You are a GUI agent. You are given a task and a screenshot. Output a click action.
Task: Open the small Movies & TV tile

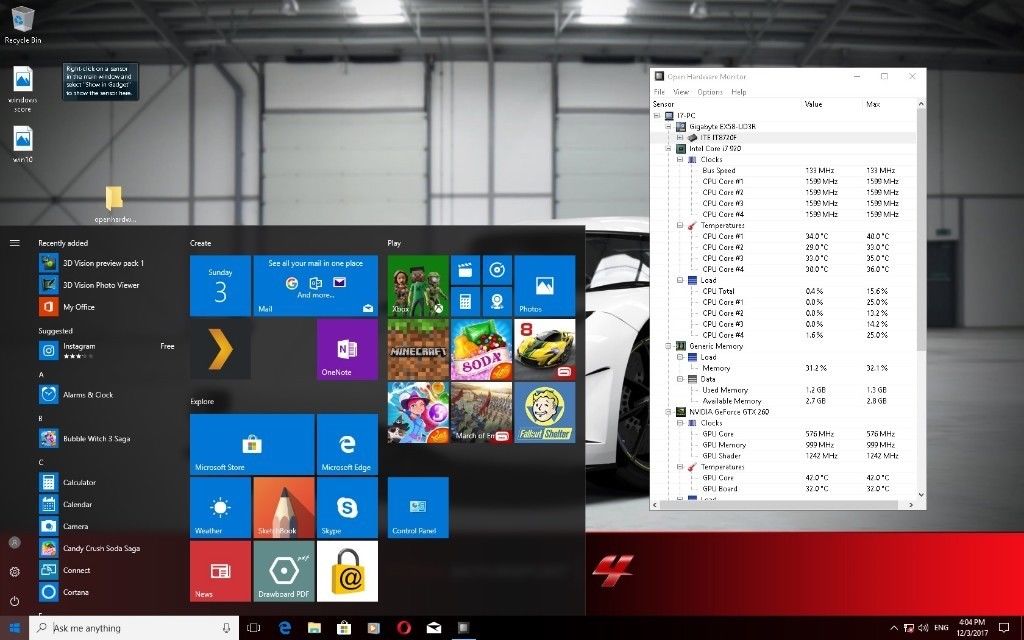[x=466, y=270]
